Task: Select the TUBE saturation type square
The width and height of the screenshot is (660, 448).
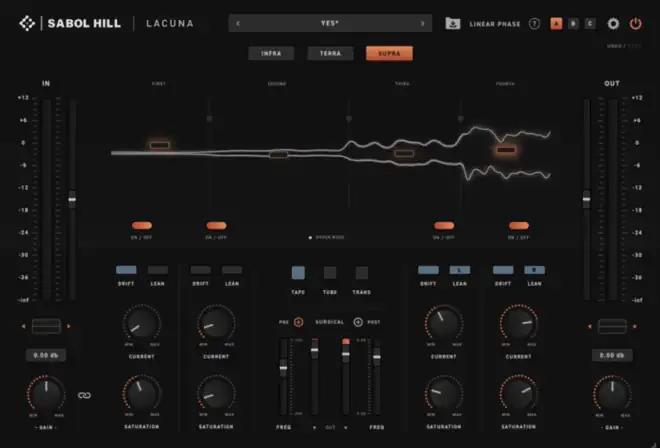Action: [330, 272]
